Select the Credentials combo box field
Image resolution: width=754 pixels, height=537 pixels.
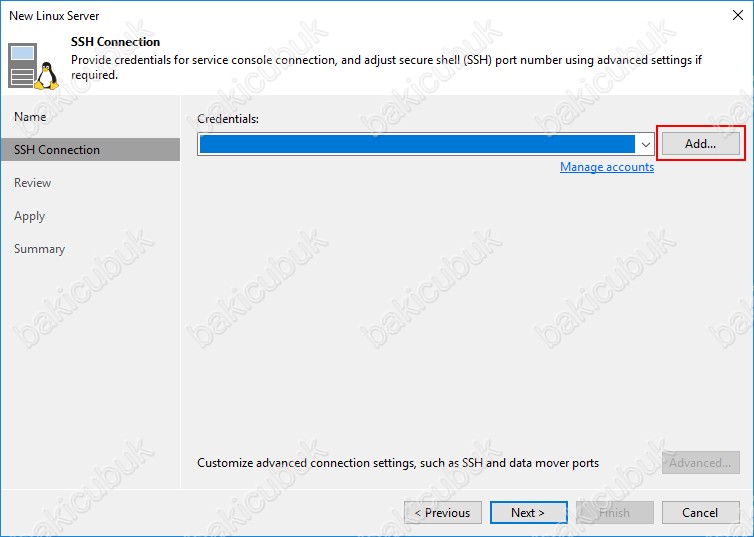426,144
